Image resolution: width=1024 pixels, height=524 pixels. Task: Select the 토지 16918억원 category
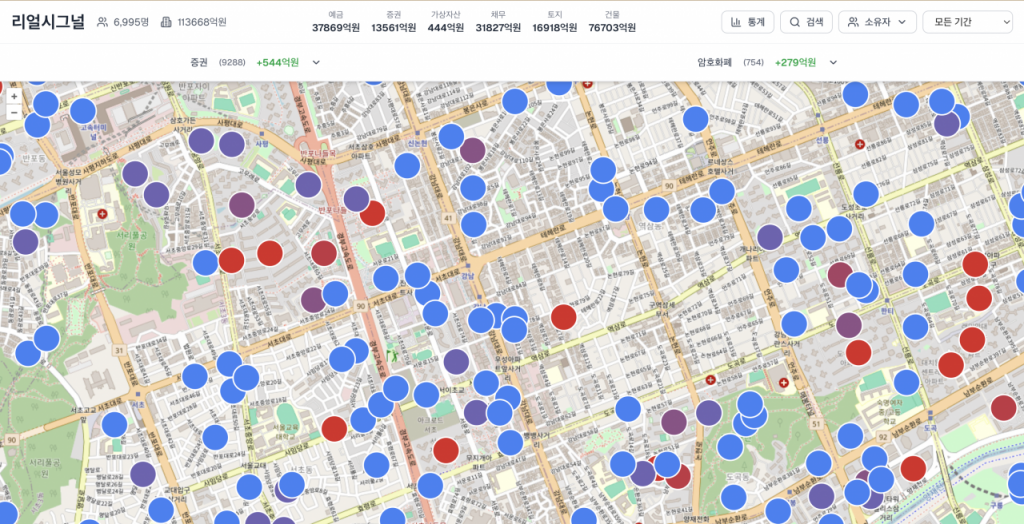point(555,22)
